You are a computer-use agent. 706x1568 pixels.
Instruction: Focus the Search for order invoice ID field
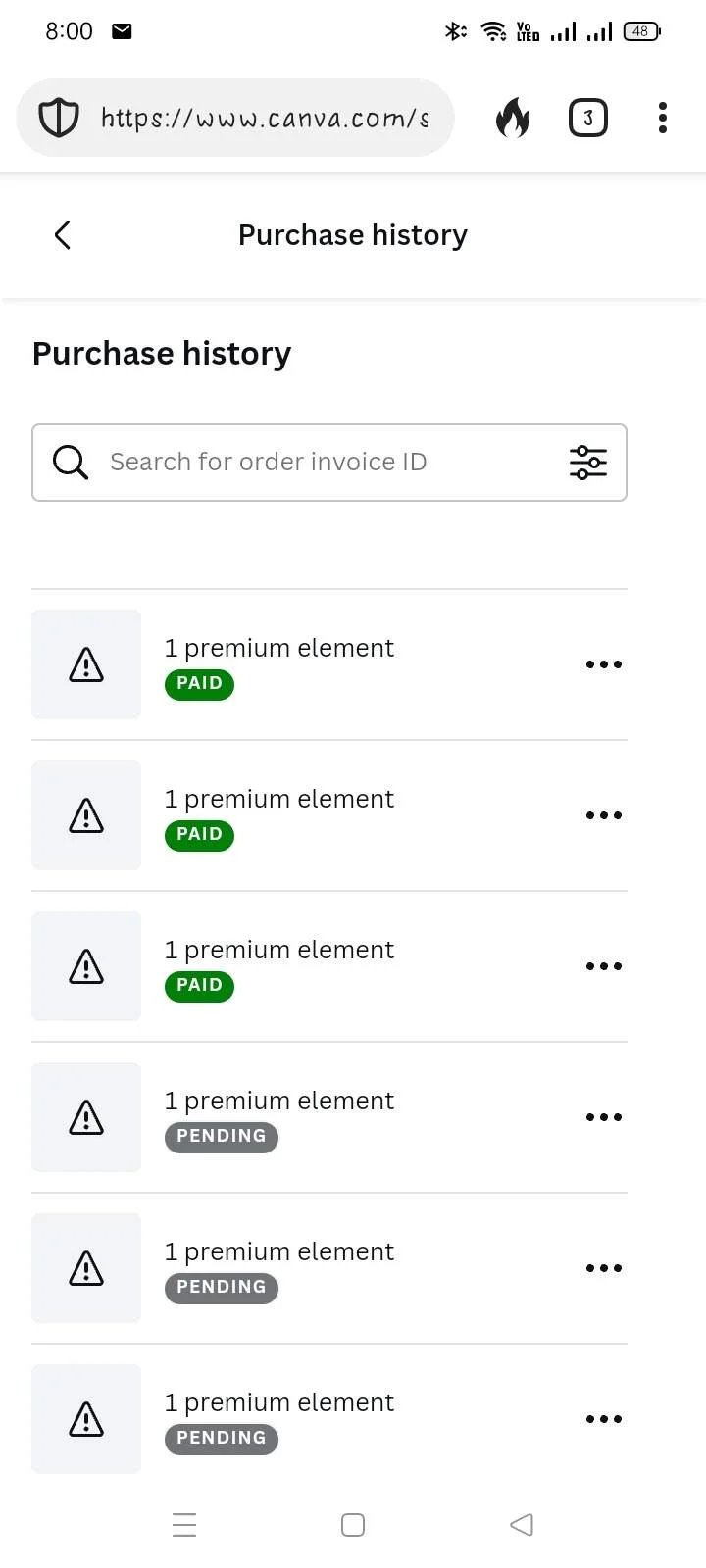pyautogui.click(x=329, y=463)
